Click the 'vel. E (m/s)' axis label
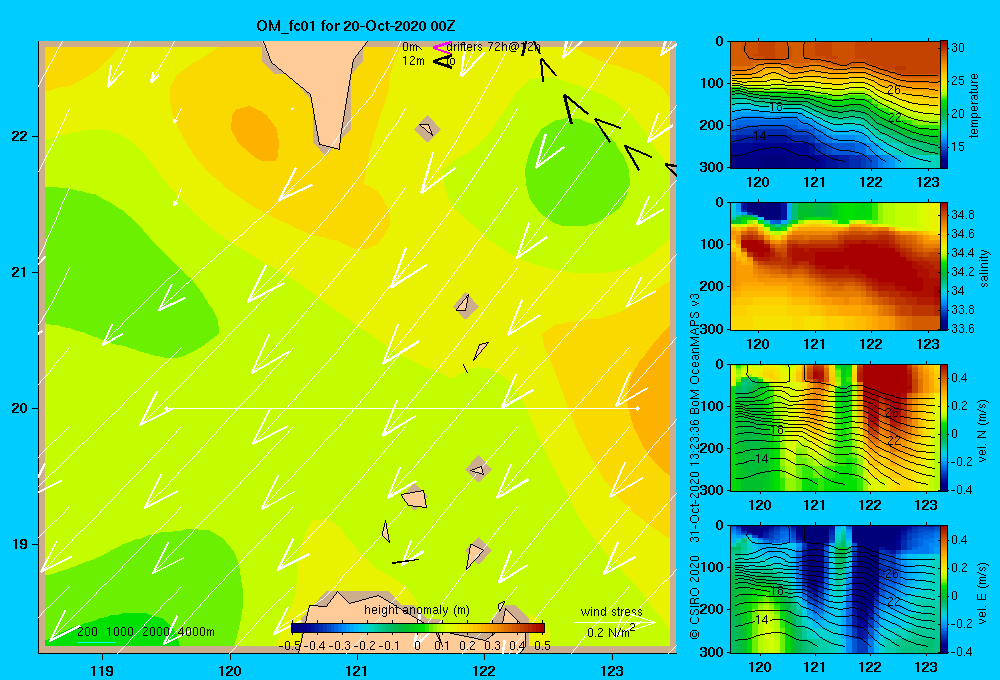The image size is (1000, 680). 983,592
